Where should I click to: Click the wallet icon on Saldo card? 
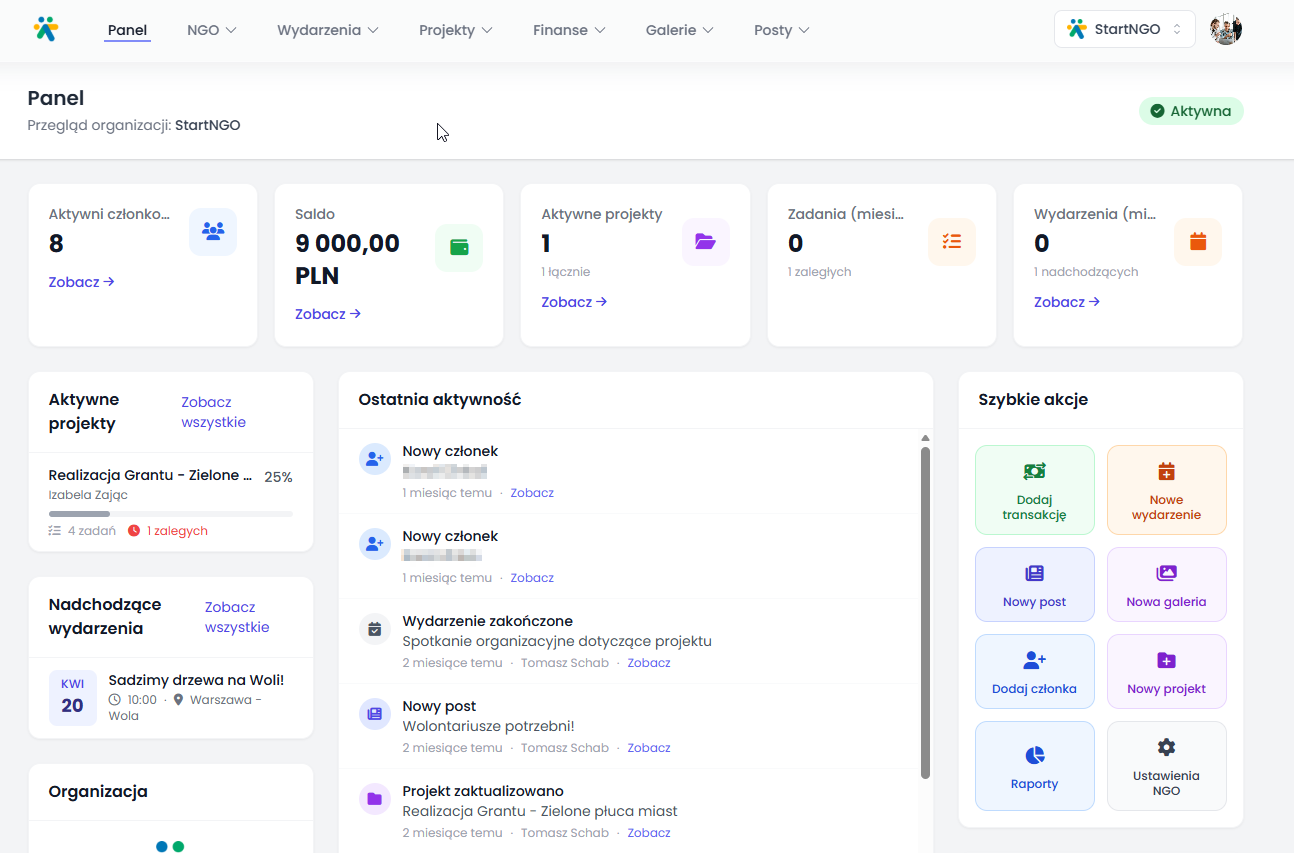[459, 247]
